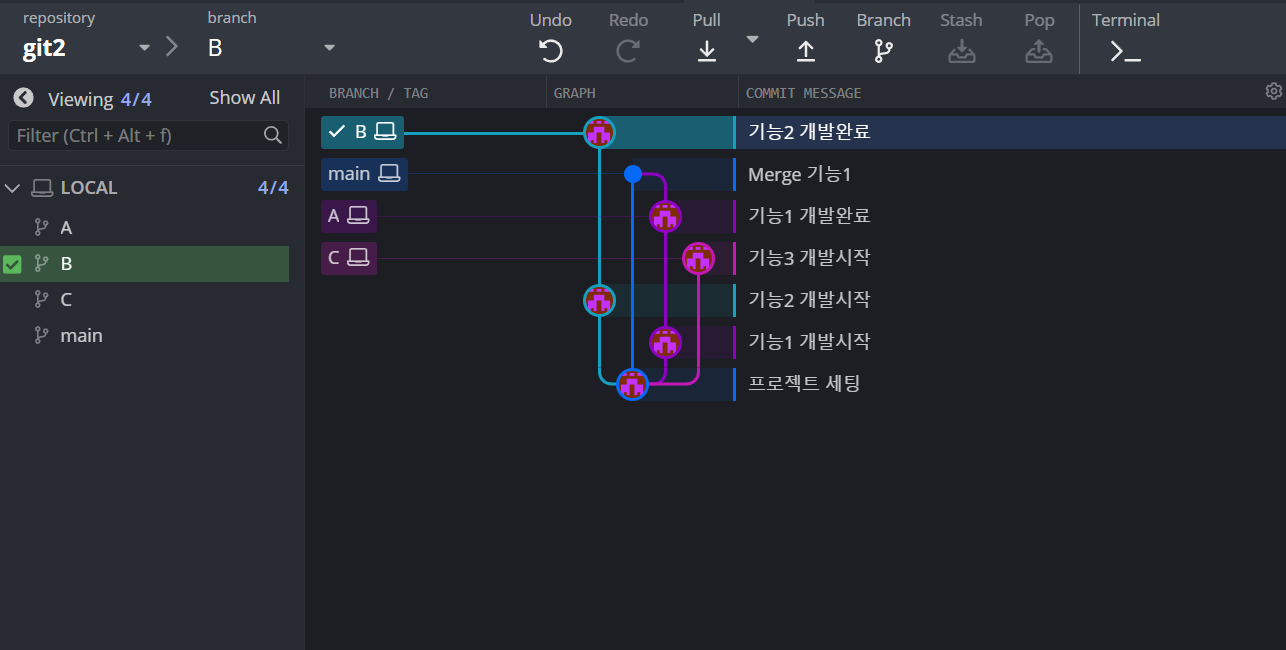Click the branch icon beside main
Viewport: 1286px width, 650px height.
click(x=41, y=336)
